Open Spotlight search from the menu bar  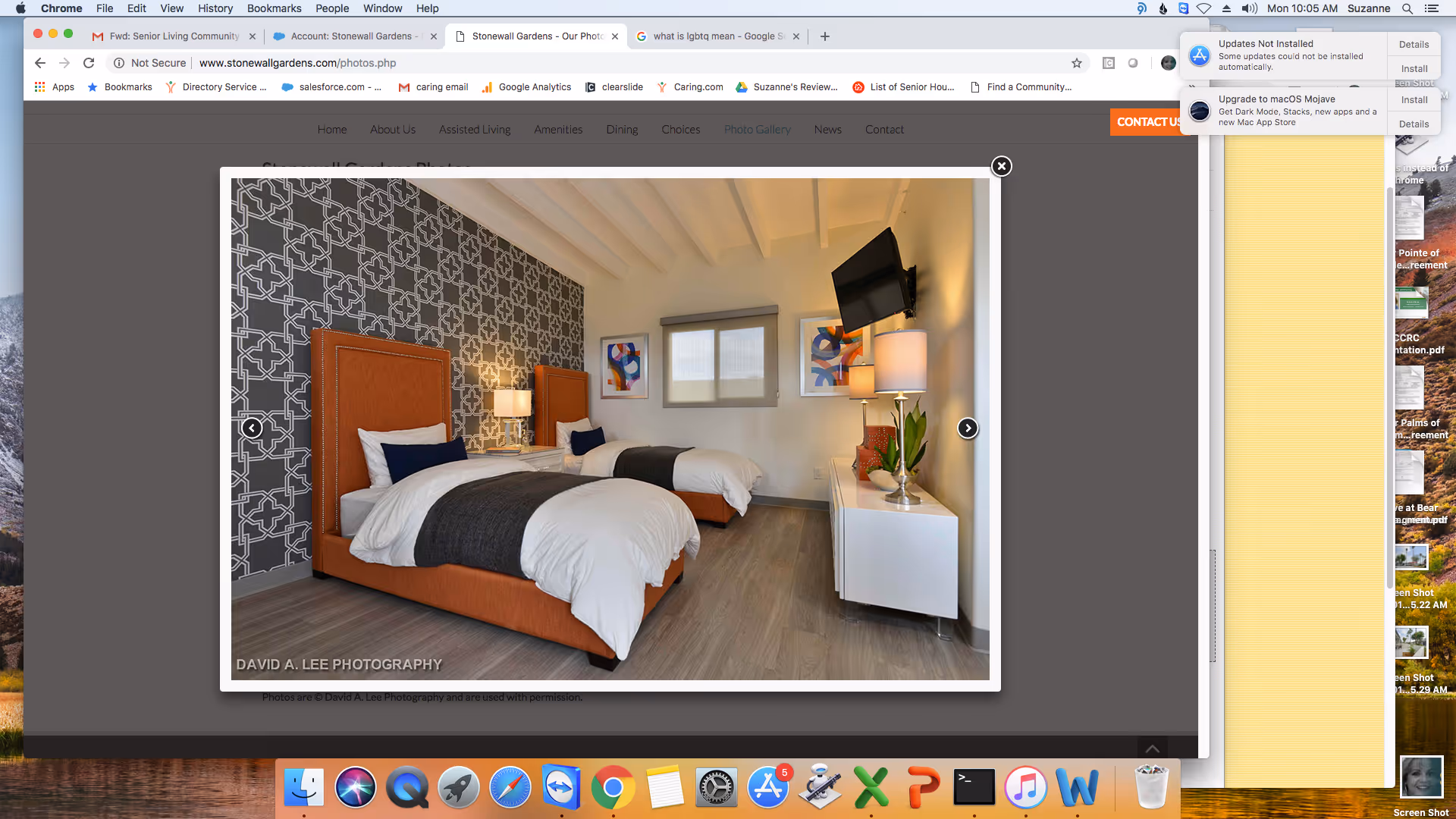1407,8
